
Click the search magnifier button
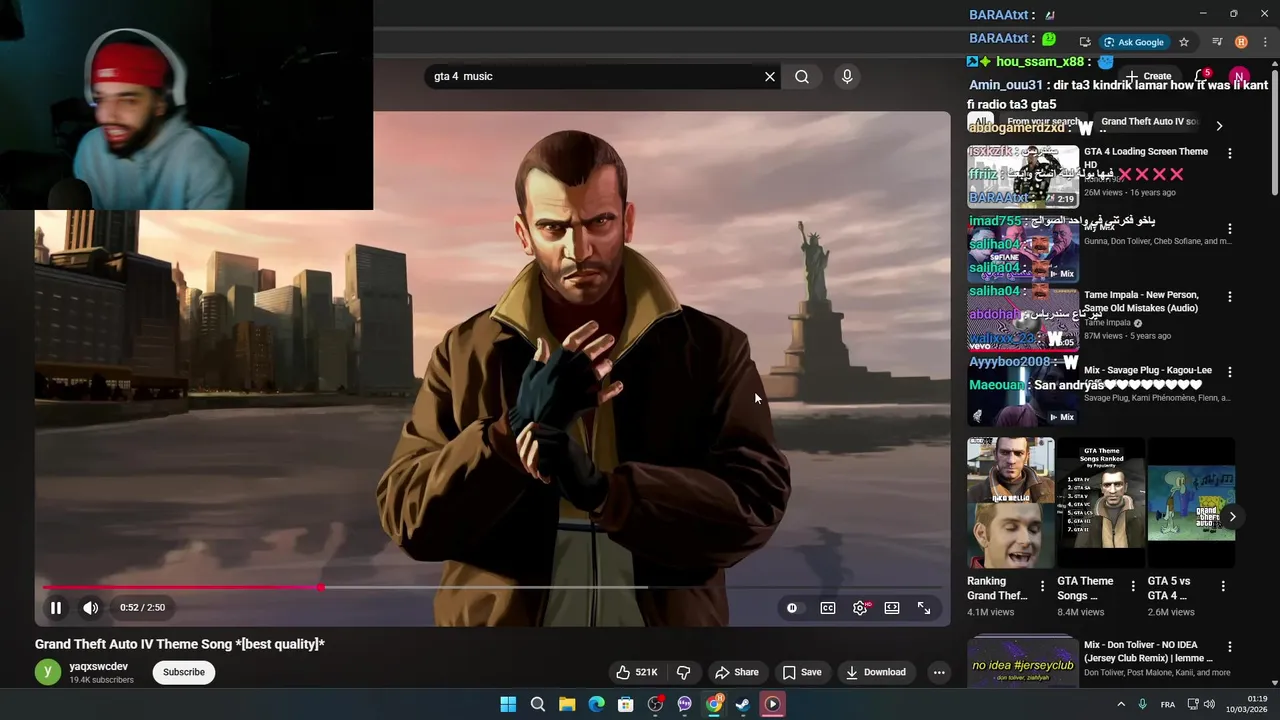pos(802,76)
